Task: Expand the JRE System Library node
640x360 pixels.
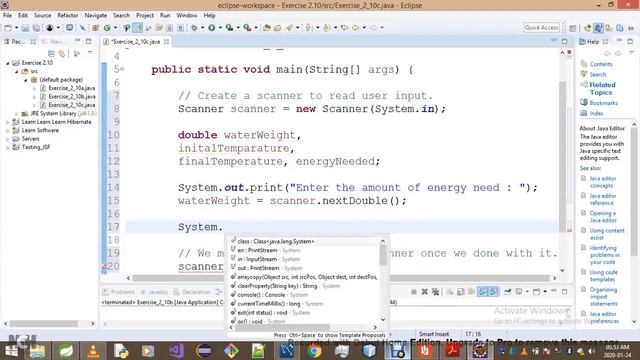Action: point(17,113)
